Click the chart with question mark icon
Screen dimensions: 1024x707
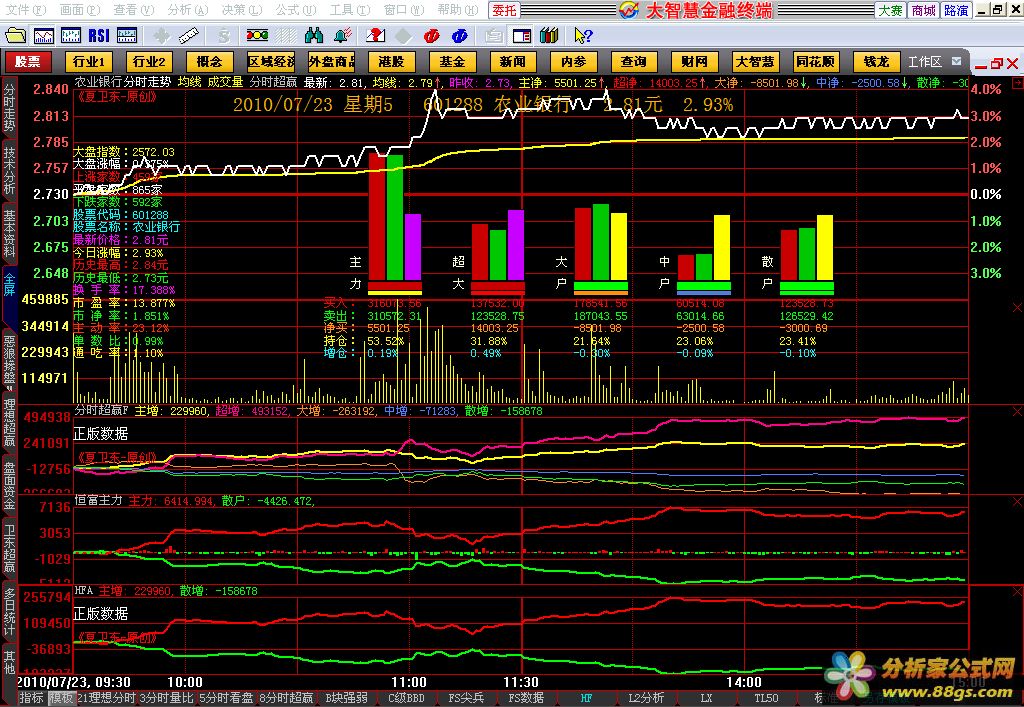click(376, 35)
